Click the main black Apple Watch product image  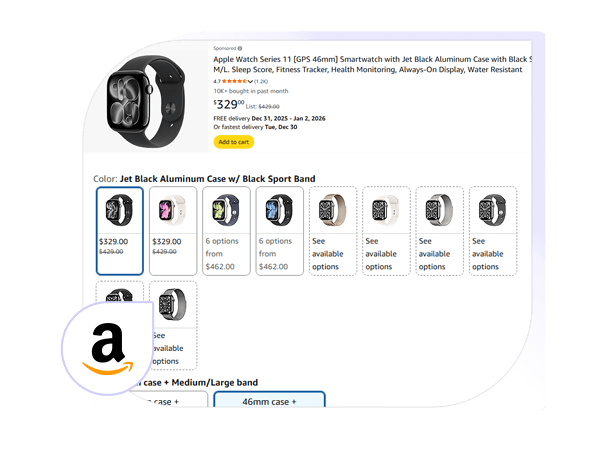click(x=147, y=102)
